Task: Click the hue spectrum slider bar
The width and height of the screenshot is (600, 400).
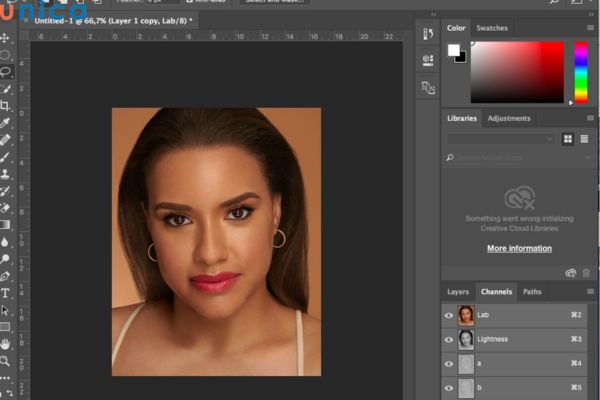Action: pyautogui.click(x=580, y=72)
